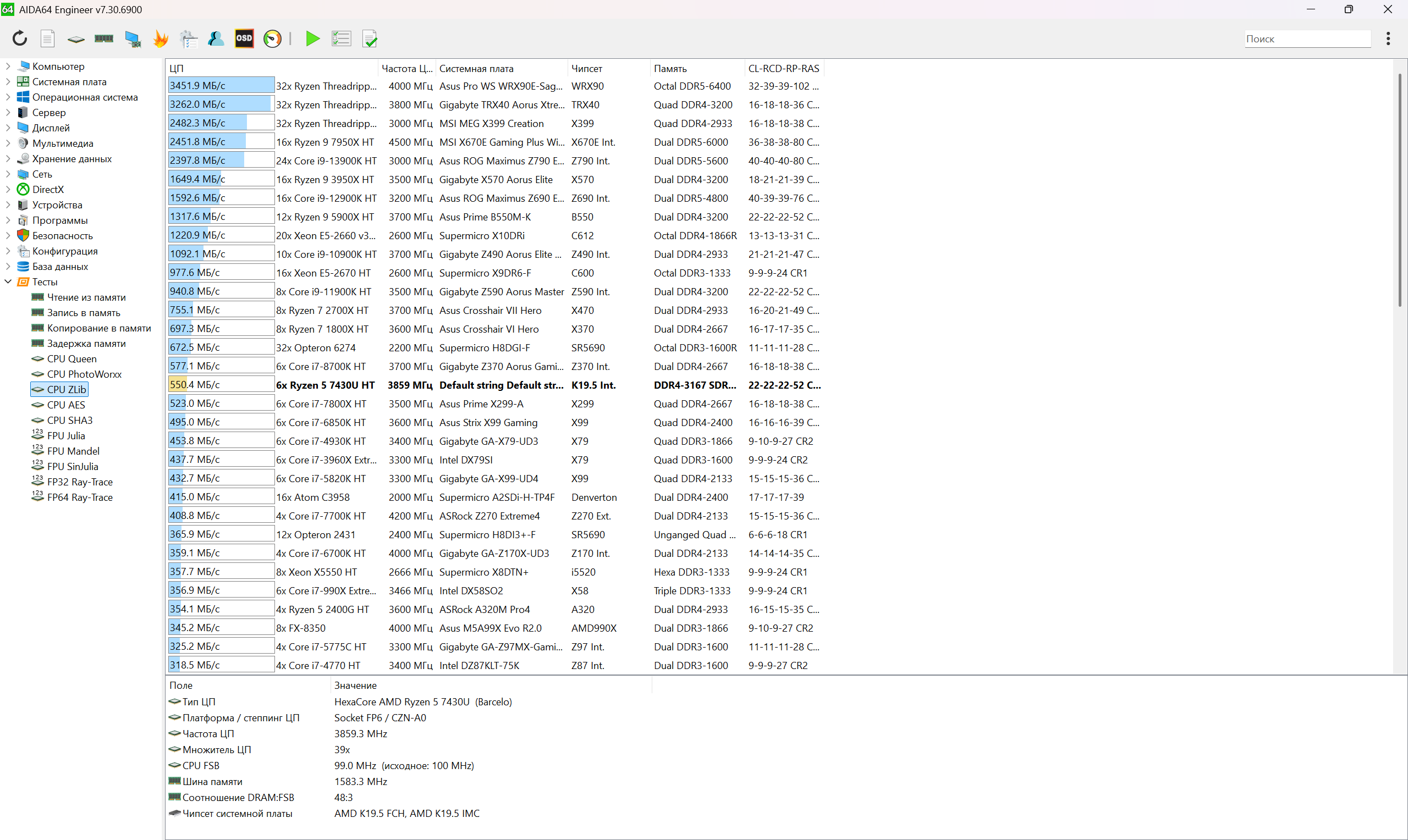Open the CPU Queen benchmark

[x=71, y=358]
